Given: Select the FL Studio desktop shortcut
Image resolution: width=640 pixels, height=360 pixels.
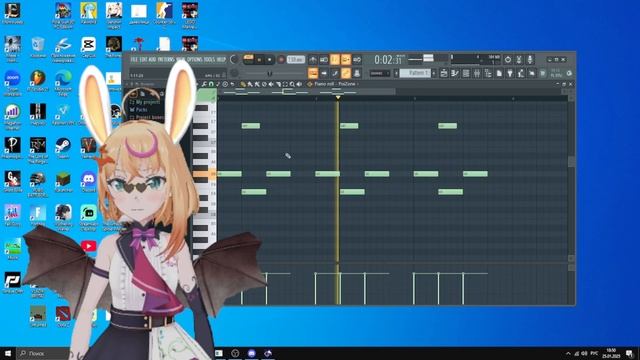Looking at the screenshot, I should click(x=38, y=80).
